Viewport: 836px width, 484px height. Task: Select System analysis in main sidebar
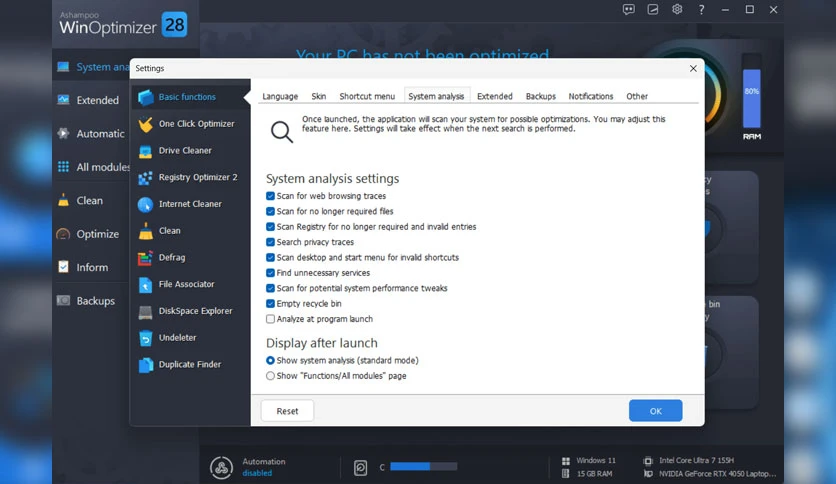[92, 67]
